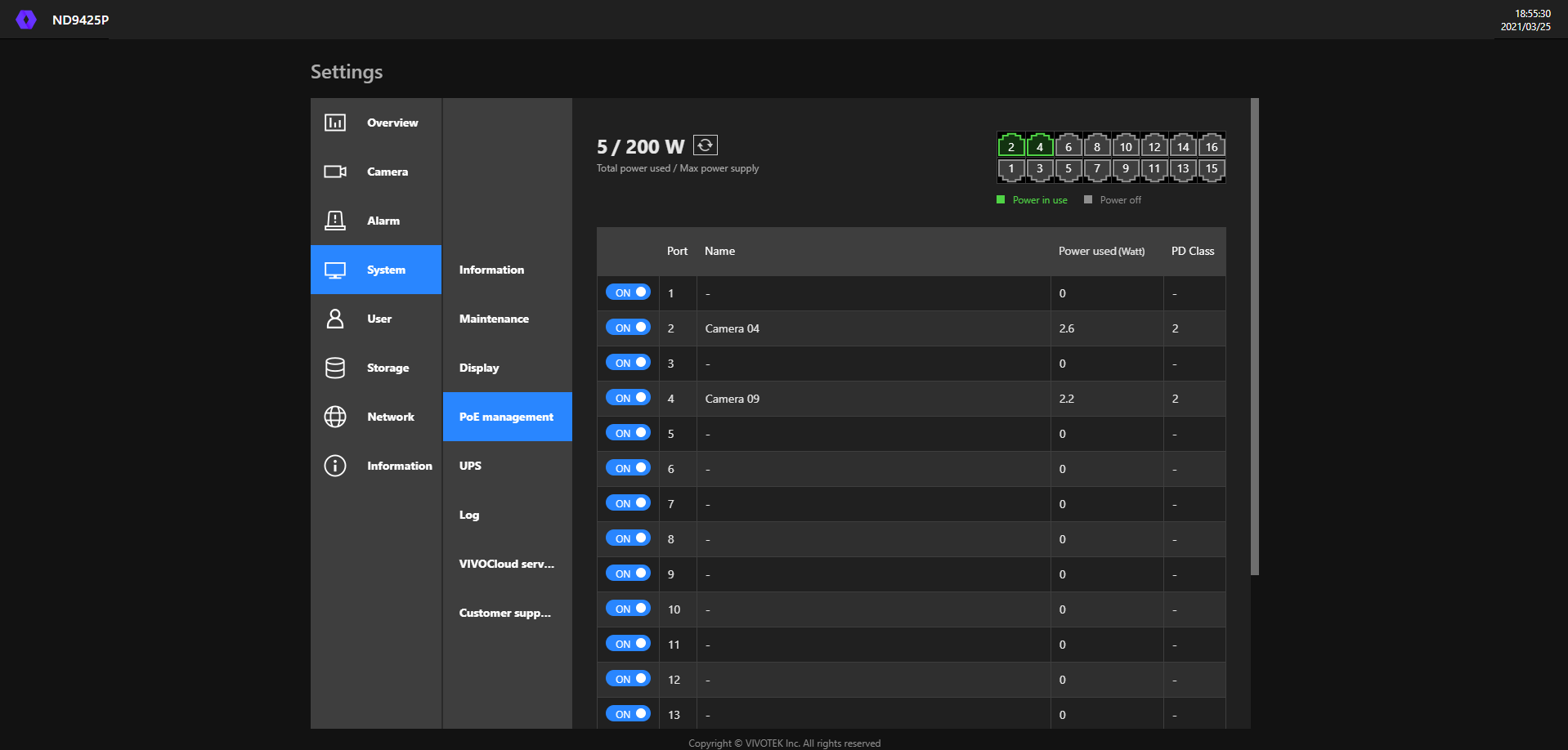Select the Camera settings icon
The height and width of the screenshot is (750, 1568).
[335, 172]
